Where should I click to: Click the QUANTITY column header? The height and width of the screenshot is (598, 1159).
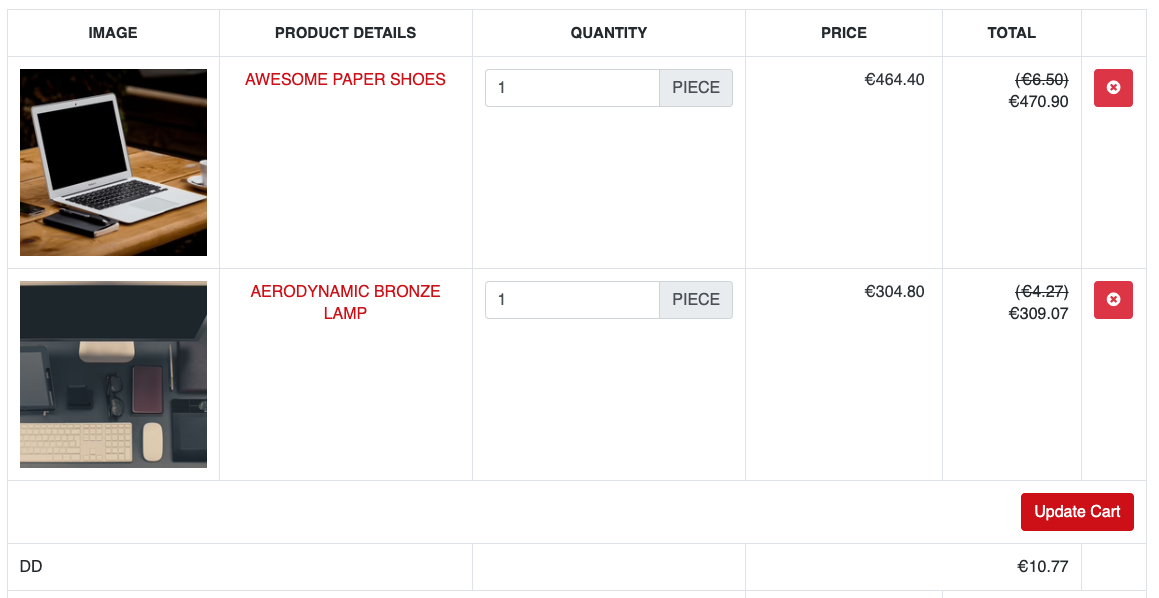(608, 33)
